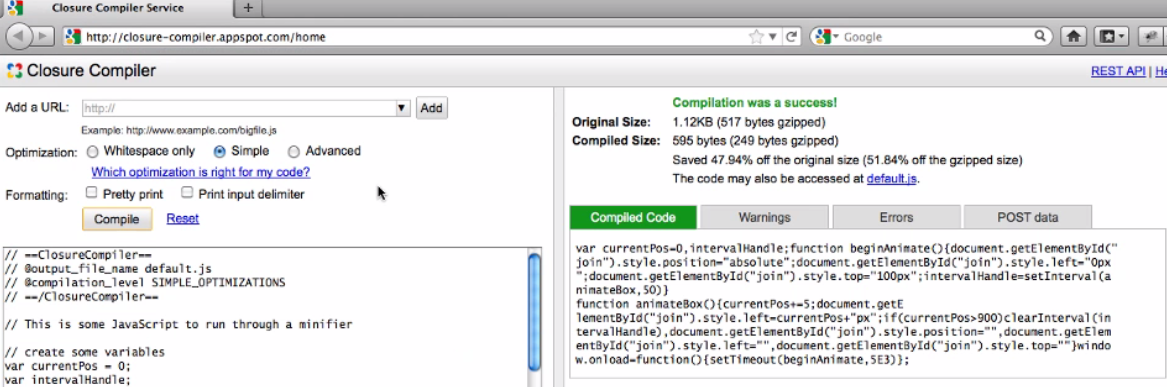Image resolution: width=1167 pixels, height=387 pixels.
Task: Click the browser forward arrow
Action: pyautogui.click(x=42, y=36)
